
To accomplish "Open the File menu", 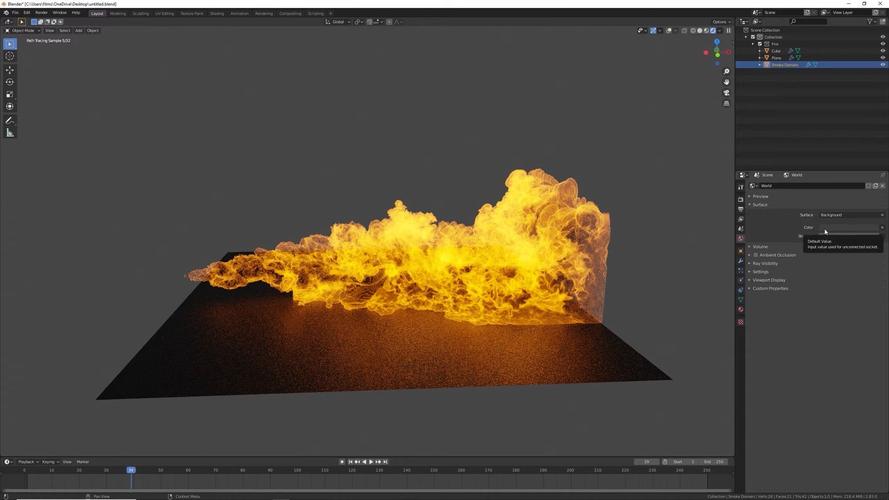I will (x=15, y=12).
